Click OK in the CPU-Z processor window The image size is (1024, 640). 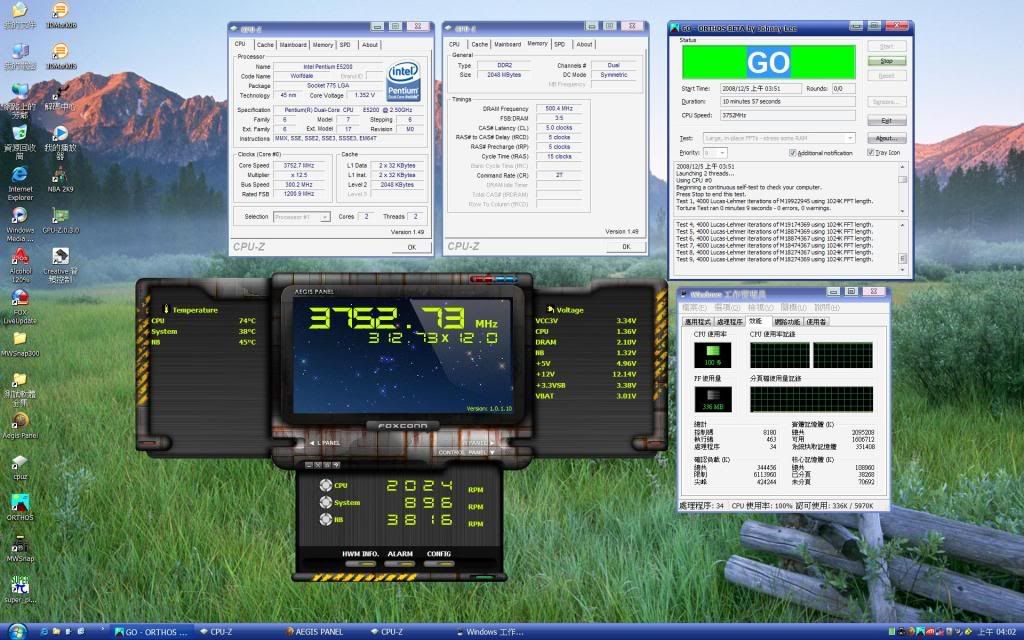pos(412,248)
